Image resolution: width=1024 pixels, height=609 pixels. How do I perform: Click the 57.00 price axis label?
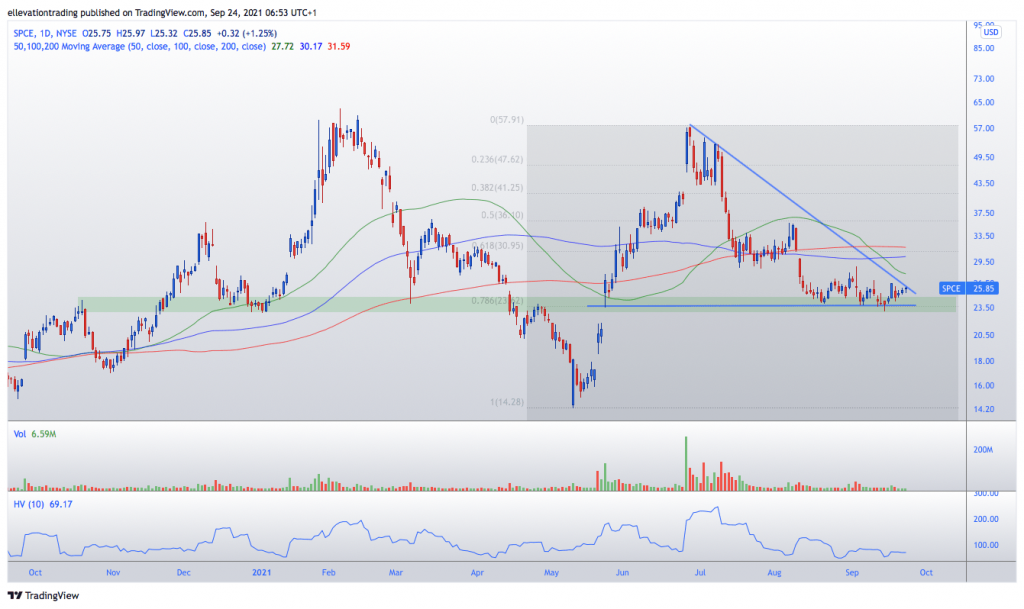click(984, 129)
